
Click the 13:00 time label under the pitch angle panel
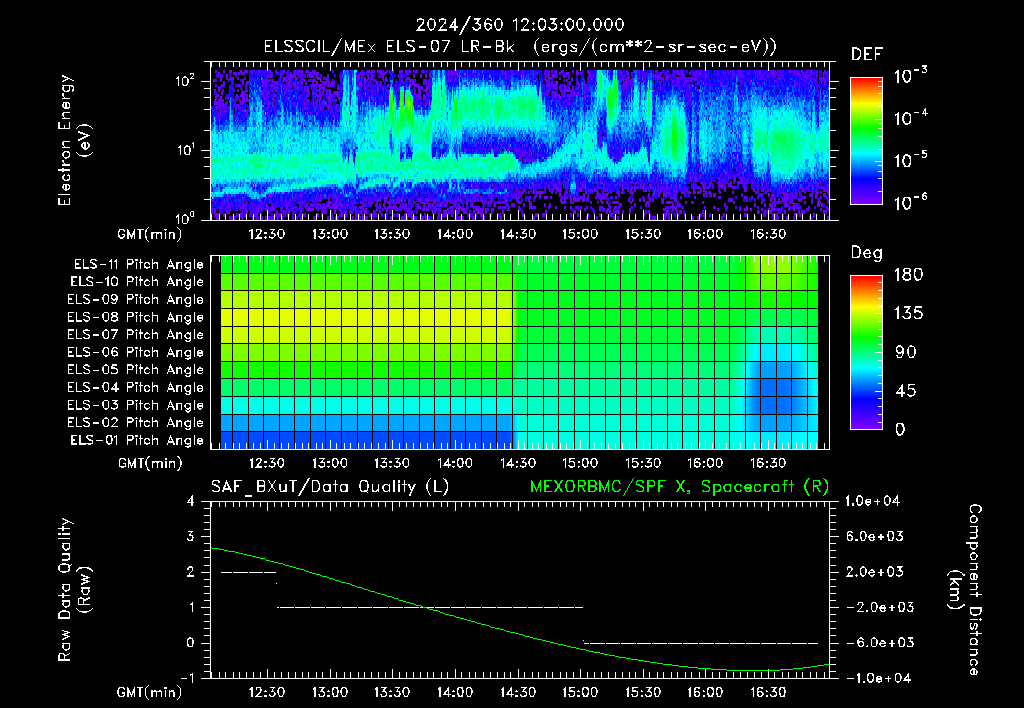329,463
